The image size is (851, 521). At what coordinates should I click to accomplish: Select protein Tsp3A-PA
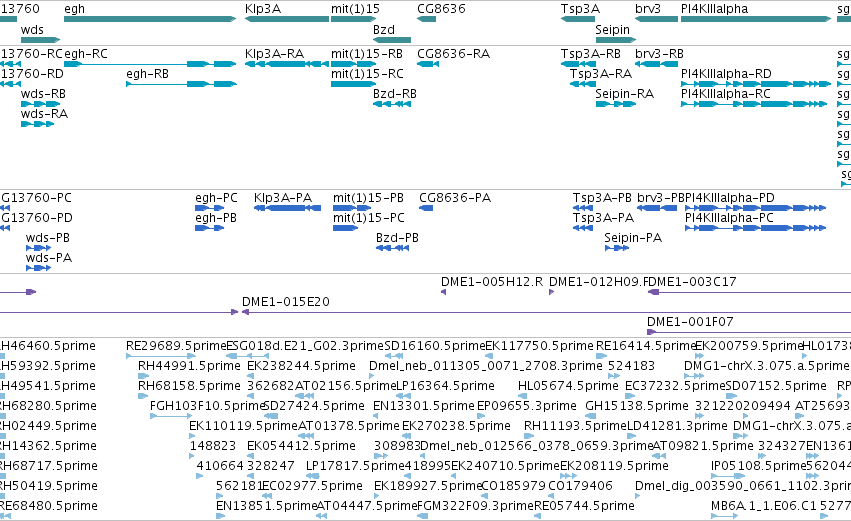click(x=583, y=228)
